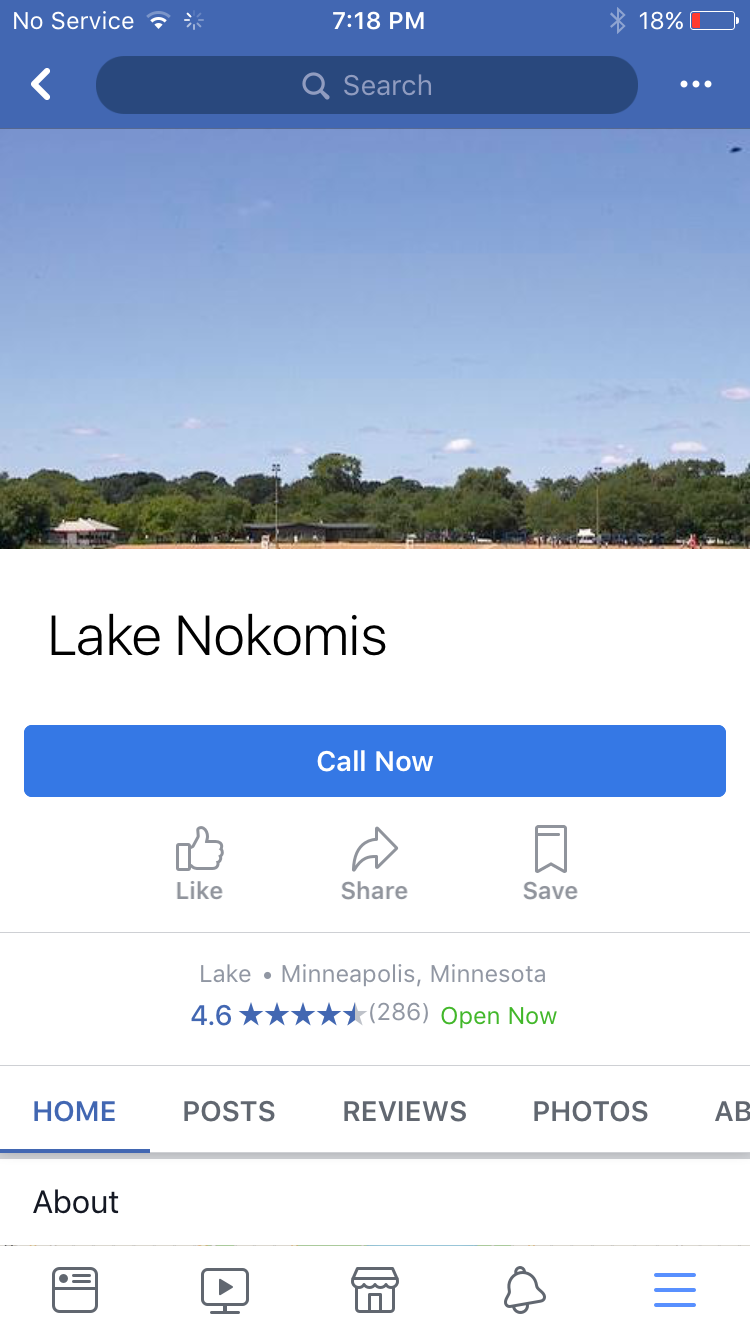Tap the Call Now button
750x1334 pixels.
click(x=375, y=761)
